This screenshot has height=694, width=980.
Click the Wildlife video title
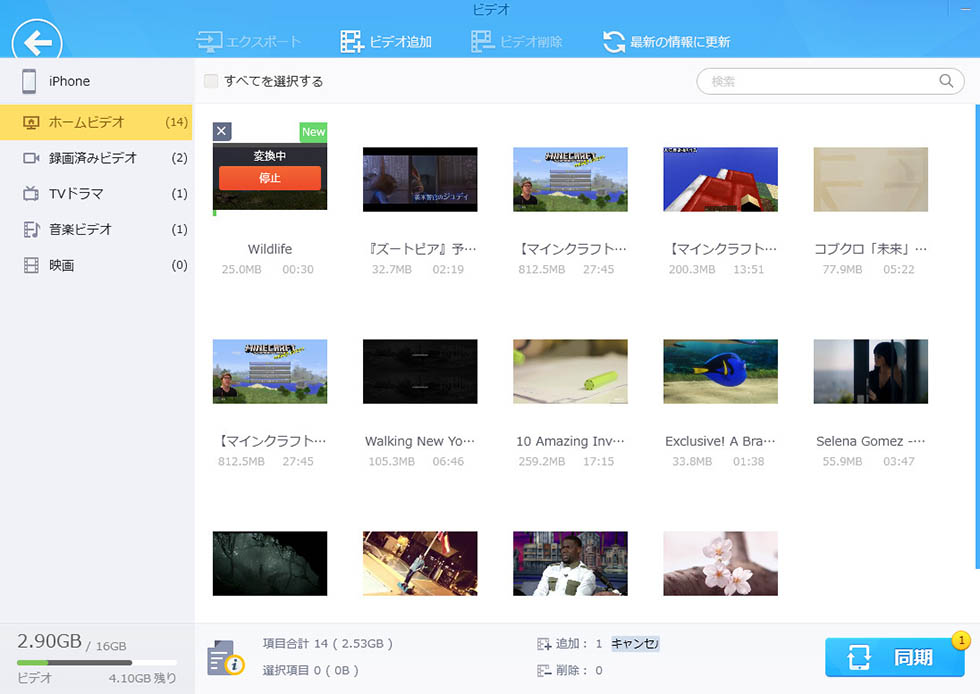pyautogui.click(x=270, y=249)
